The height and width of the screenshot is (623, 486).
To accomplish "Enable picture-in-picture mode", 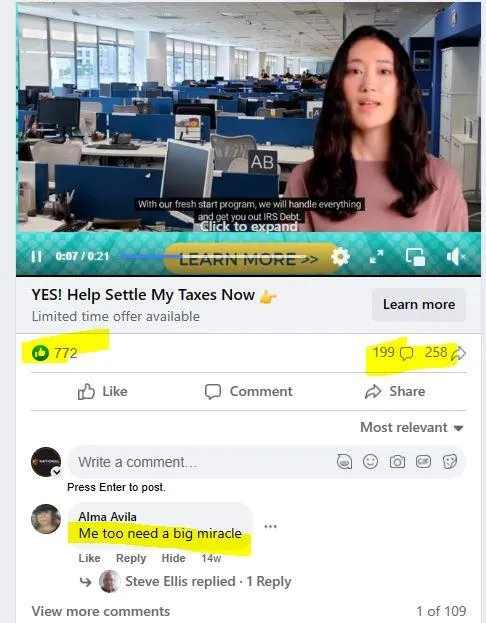I will 415,257.
